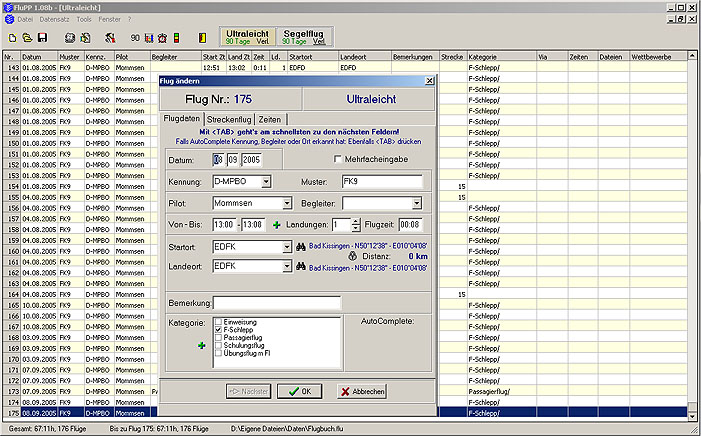Select flight row number 143
The image size is (701, 436).
pos(345,68)
